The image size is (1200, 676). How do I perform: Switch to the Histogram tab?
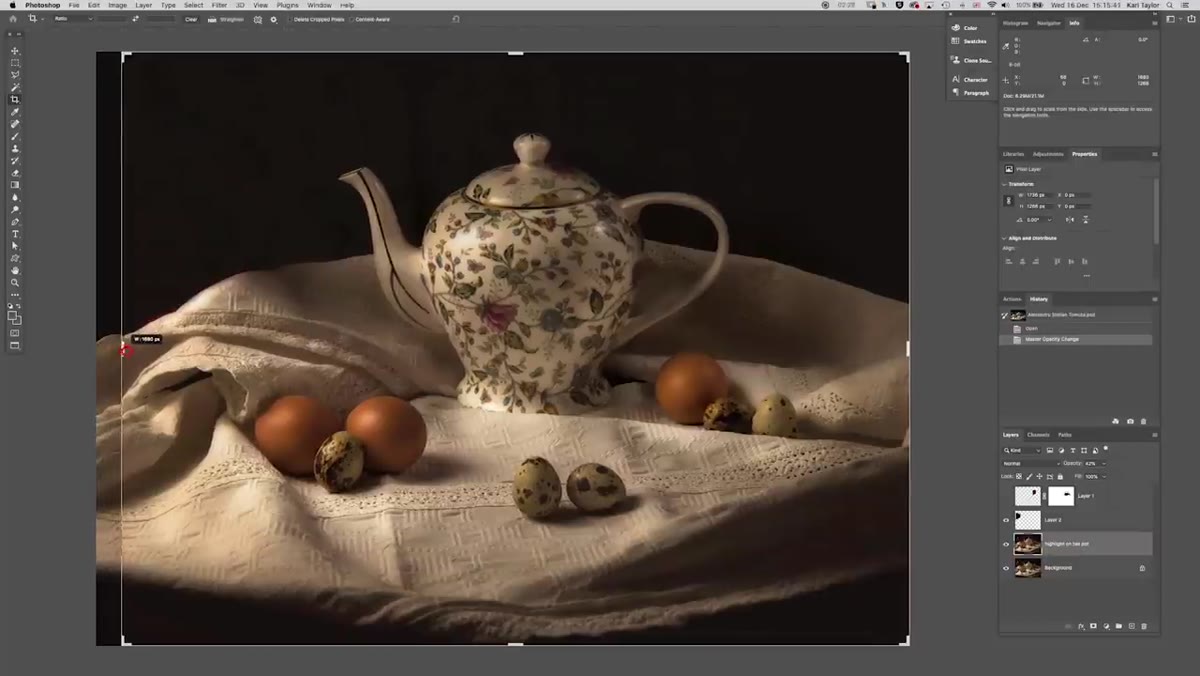pos(1015,23)
